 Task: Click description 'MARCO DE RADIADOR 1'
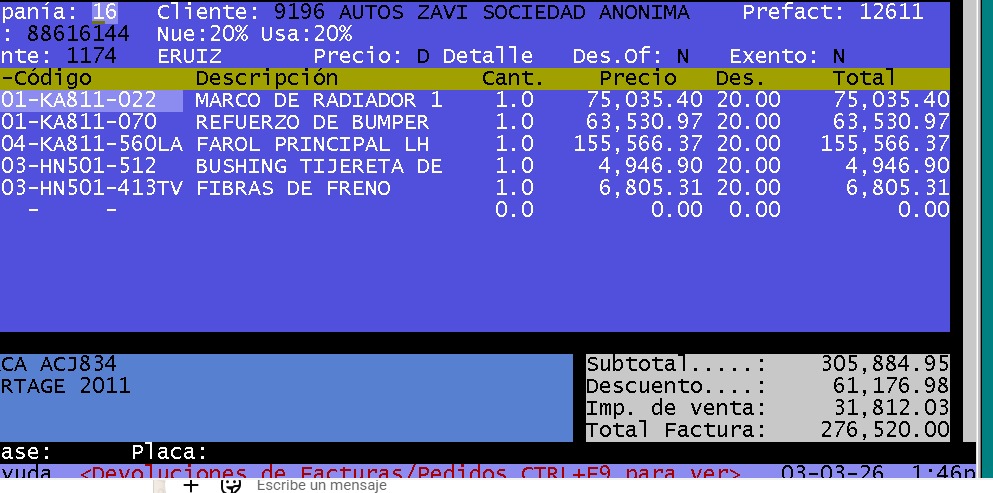point(319,100)
